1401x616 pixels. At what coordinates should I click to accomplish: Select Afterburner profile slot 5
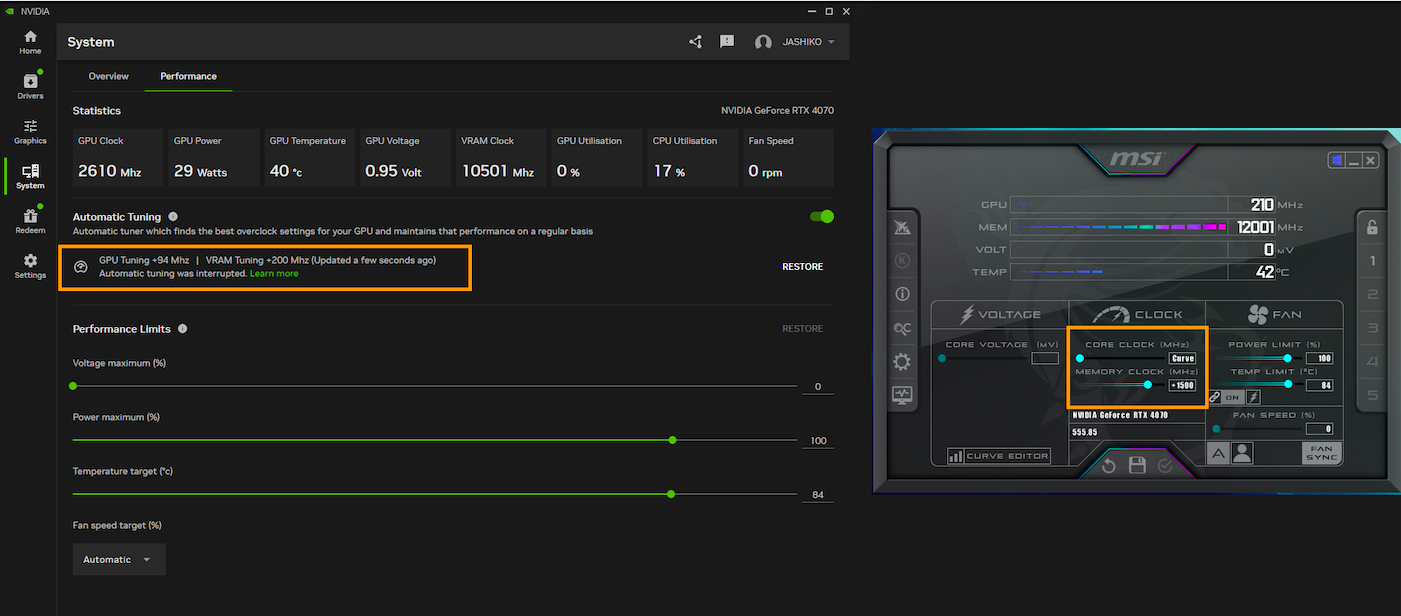(1372, 395)
